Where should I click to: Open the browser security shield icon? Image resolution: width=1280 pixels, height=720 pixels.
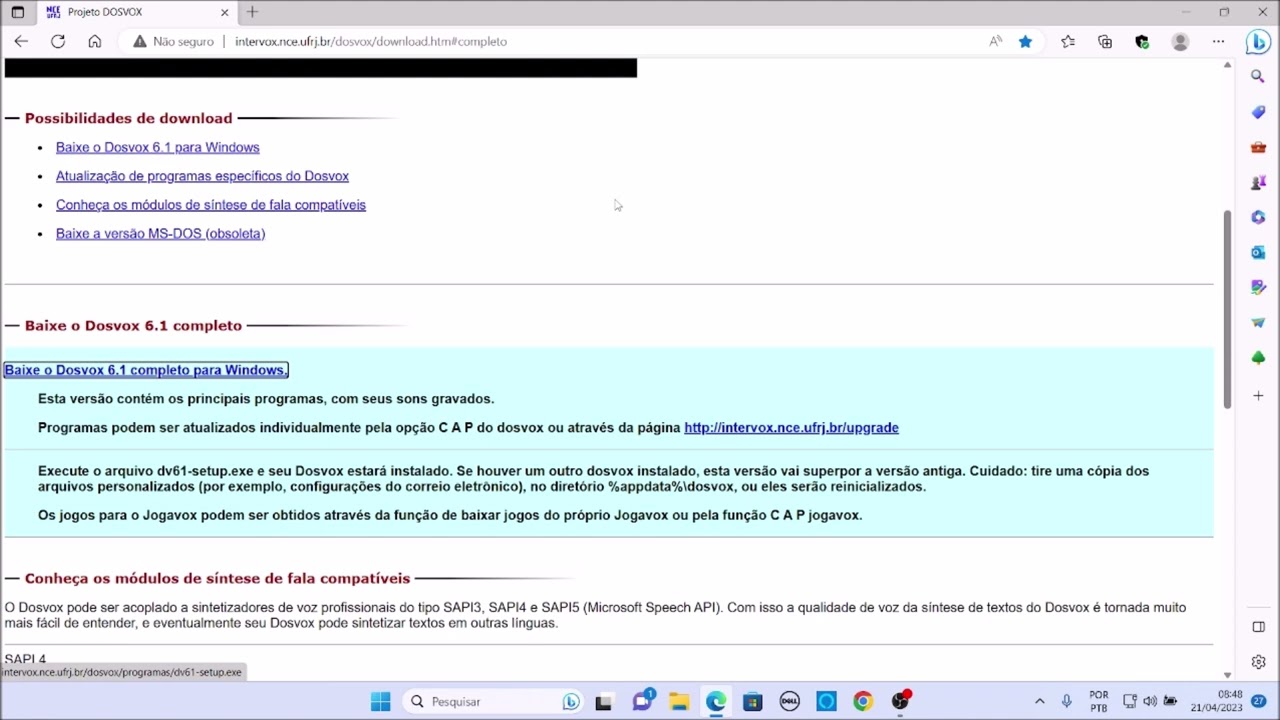pyautogui.click(x=1142, y=41)
